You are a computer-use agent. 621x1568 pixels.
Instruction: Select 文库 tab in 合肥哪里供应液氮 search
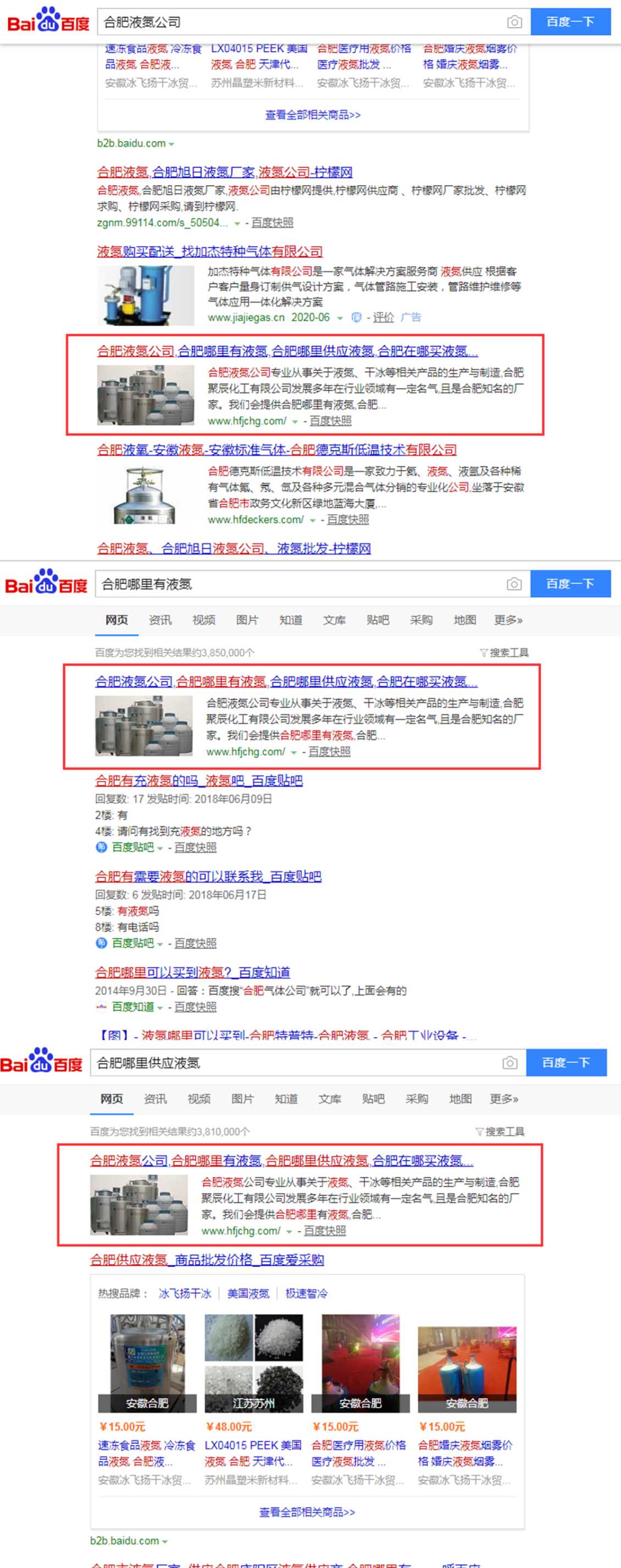point(330,1098)
